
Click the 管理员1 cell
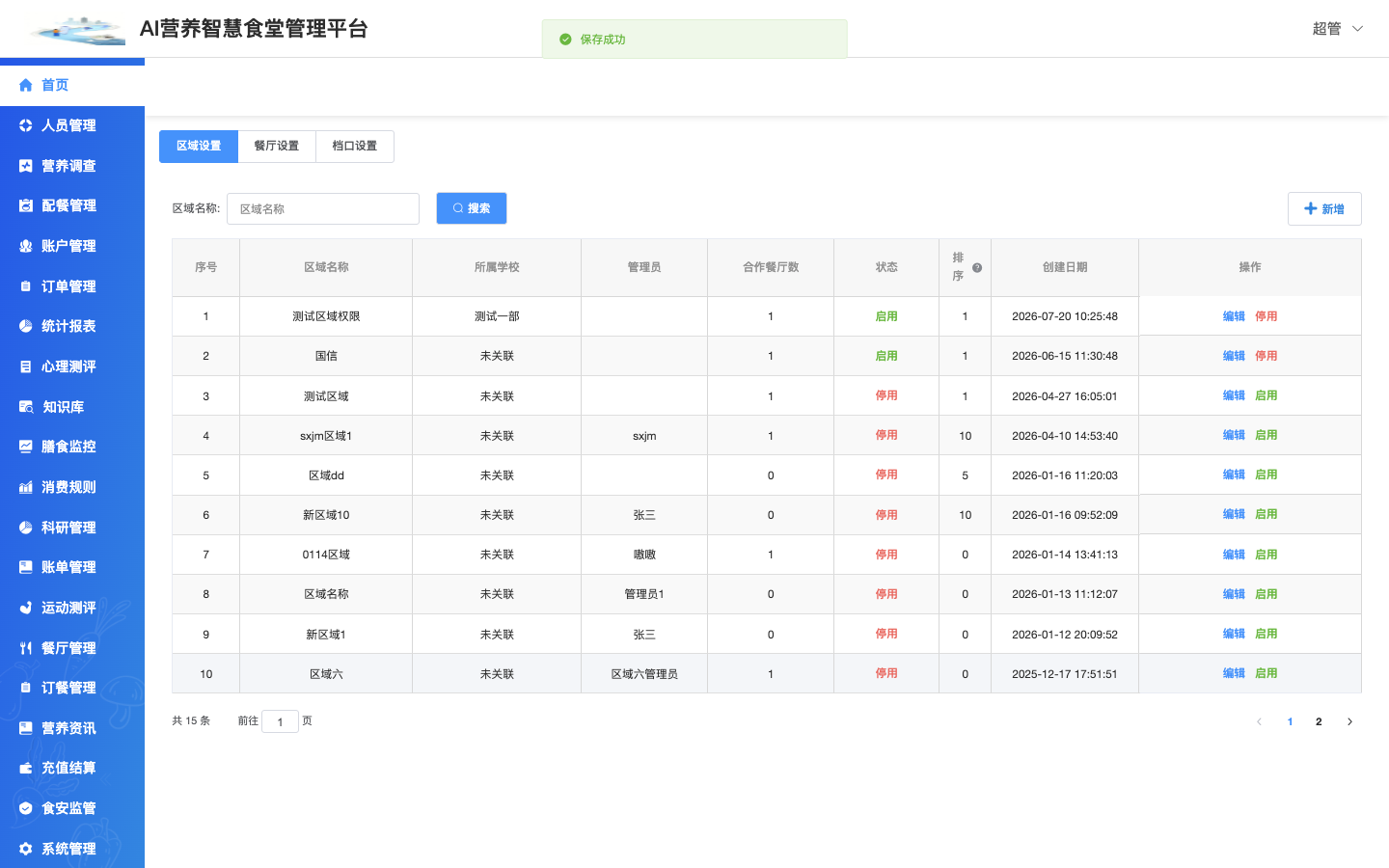tap(644, 594)
